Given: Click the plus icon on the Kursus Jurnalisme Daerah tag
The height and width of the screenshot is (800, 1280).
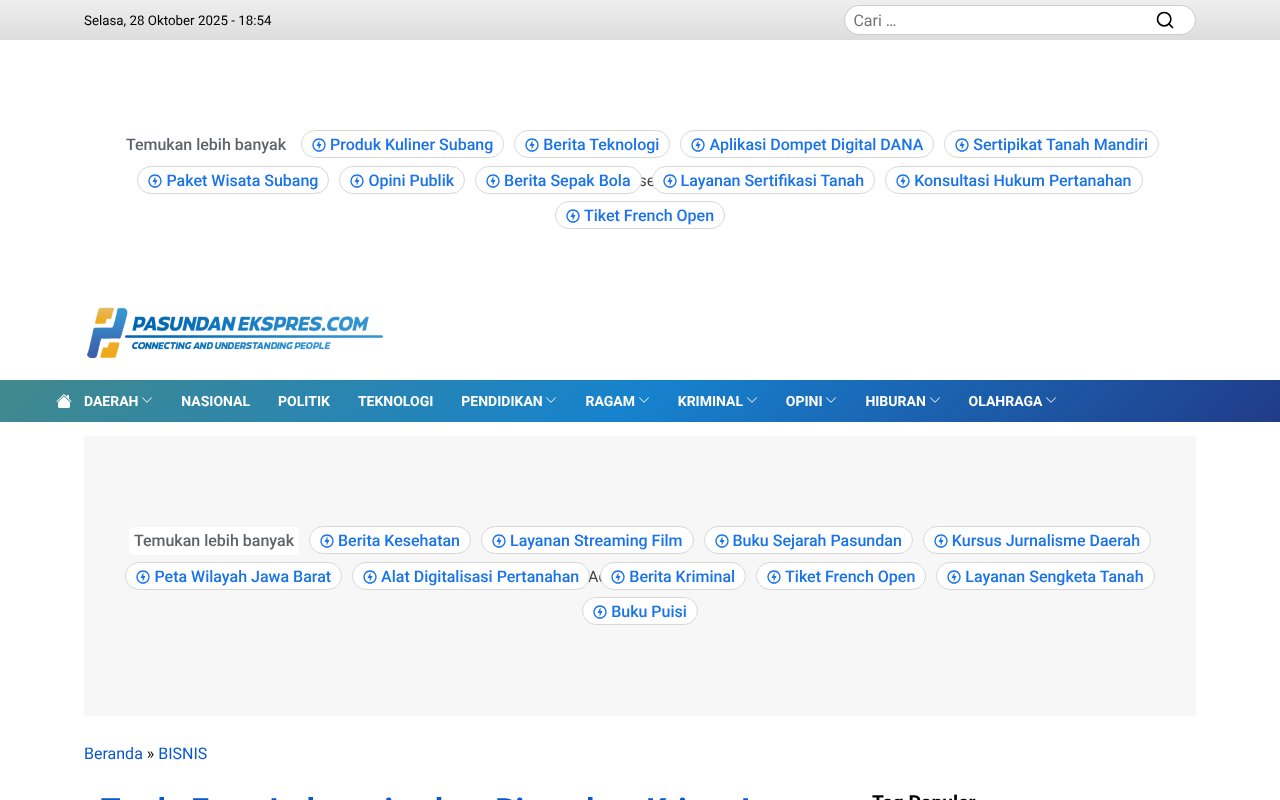Looking at the screenshot, I should [940, 540].
